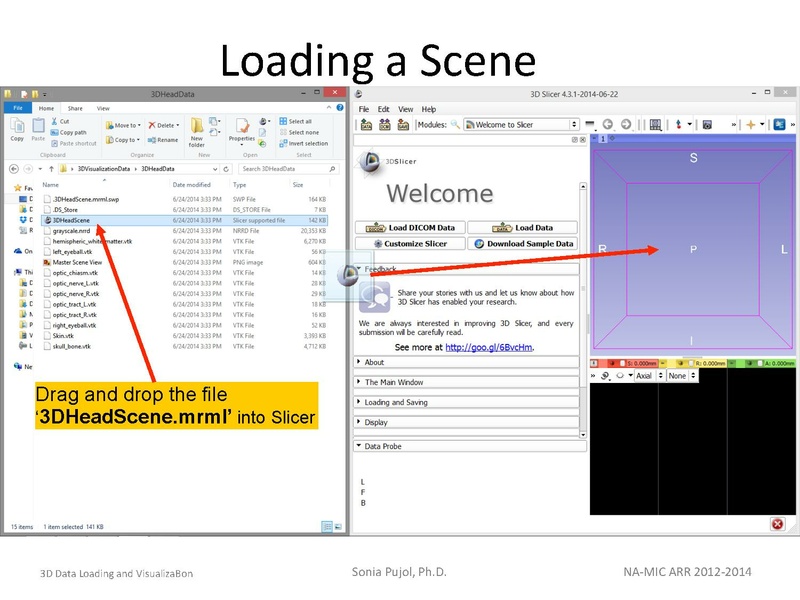Open the Modules dropdown showing Welcome to Slicer
Image resolution: width=800 pixels, height=600 pixels.
click(x=521, y=124)
